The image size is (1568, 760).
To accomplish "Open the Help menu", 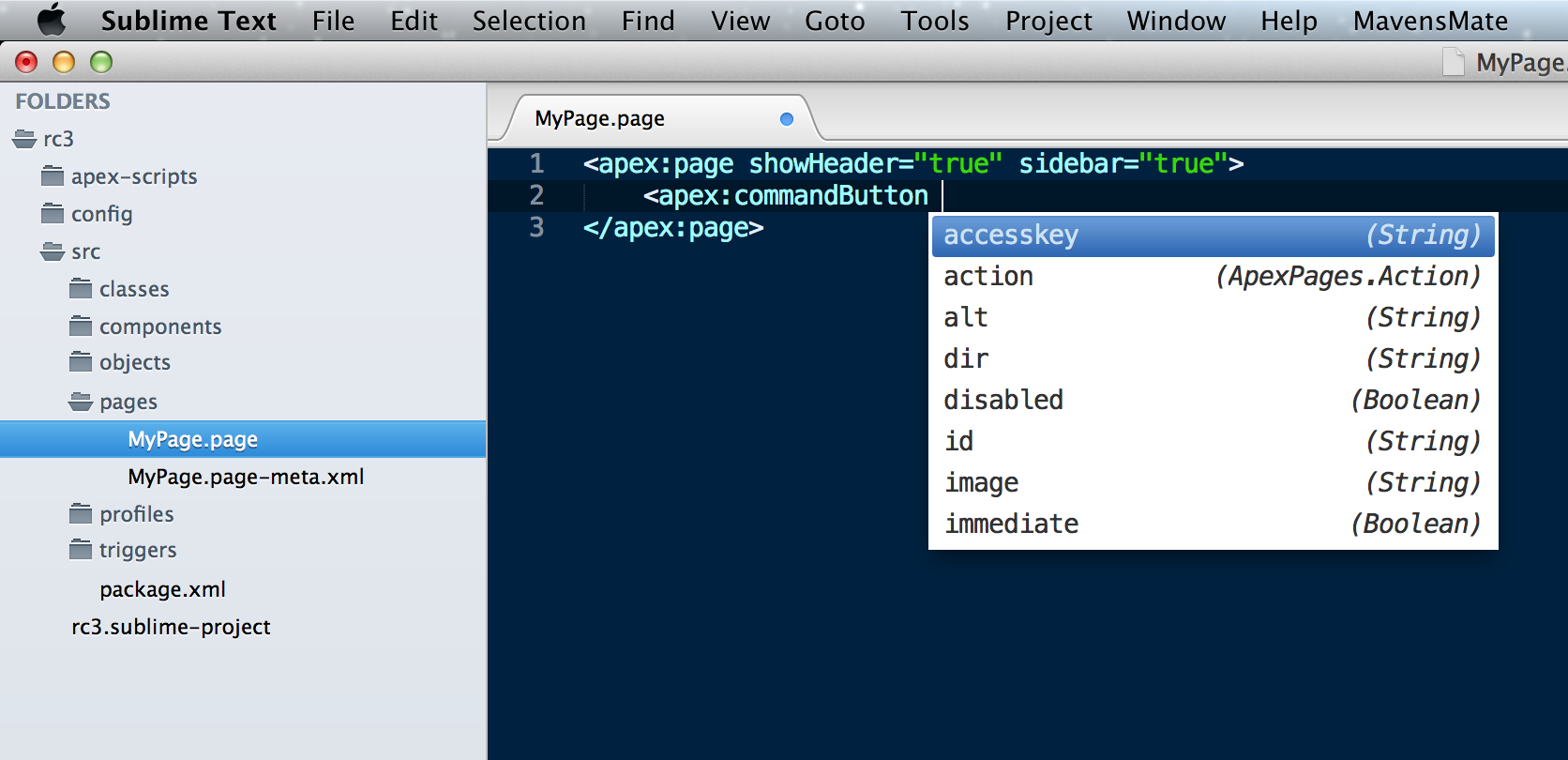I will [1289, 21].
